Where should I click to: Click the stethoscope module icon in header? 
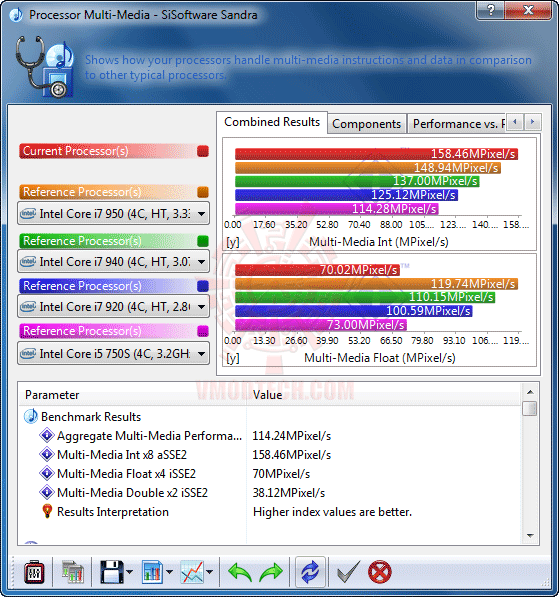(x=45, y=67)
